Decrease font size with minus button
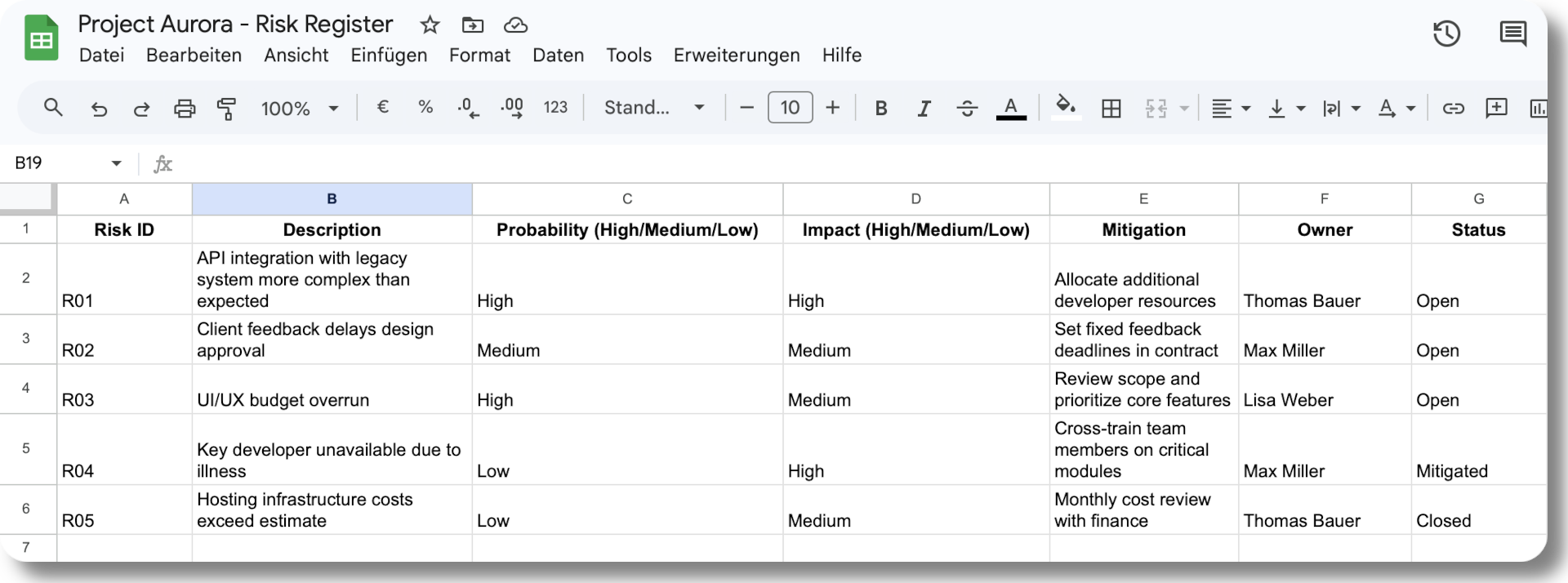This screenshot has width=1568, height=583. tap(746, 107)
